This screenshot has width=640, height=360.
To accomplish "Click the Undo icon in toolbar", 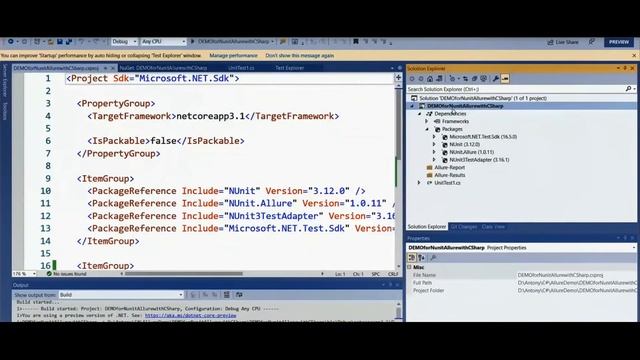I will (x=81, y=42).
